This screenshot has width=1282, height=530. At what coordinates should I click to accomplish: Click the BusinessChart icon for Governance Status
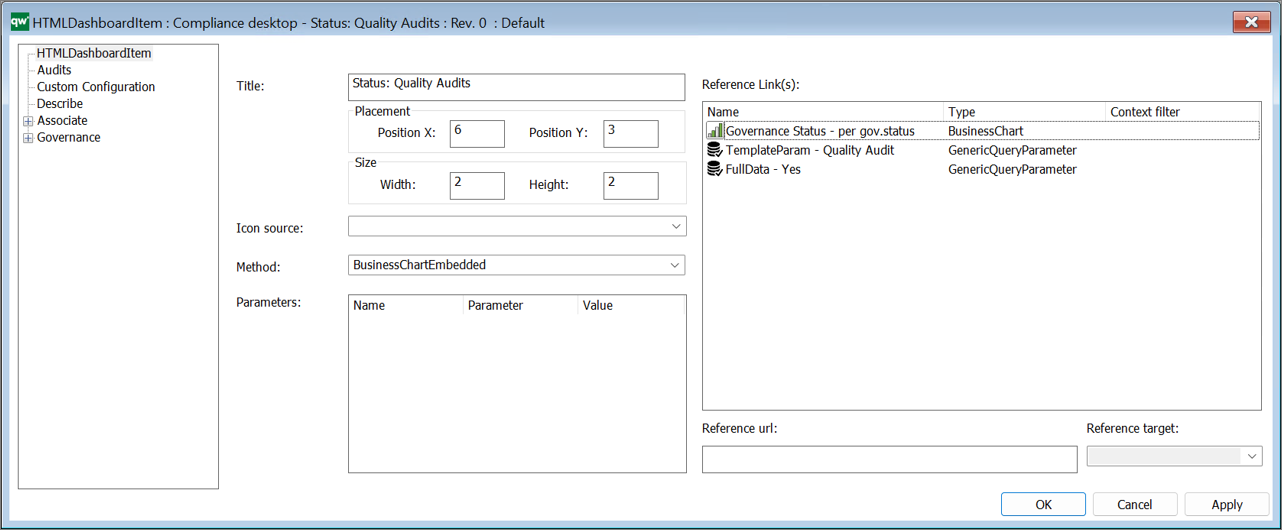(715, 131)
